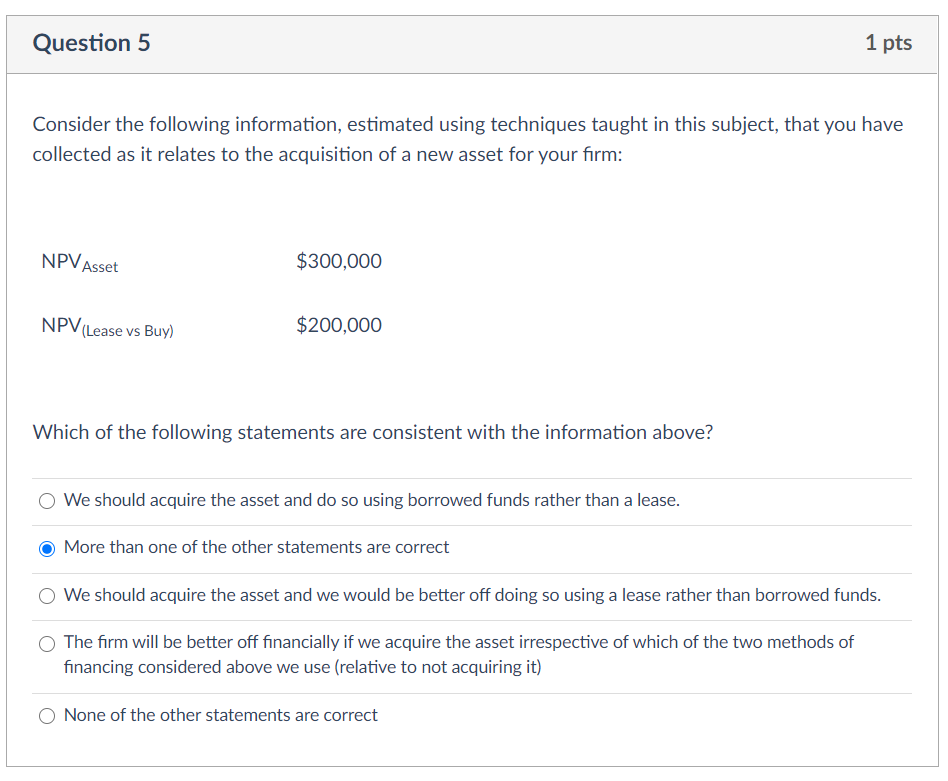Choose the 'better off using a lease' radio button
The width and height of the screenshot is (948, 781).
point(47,596)
